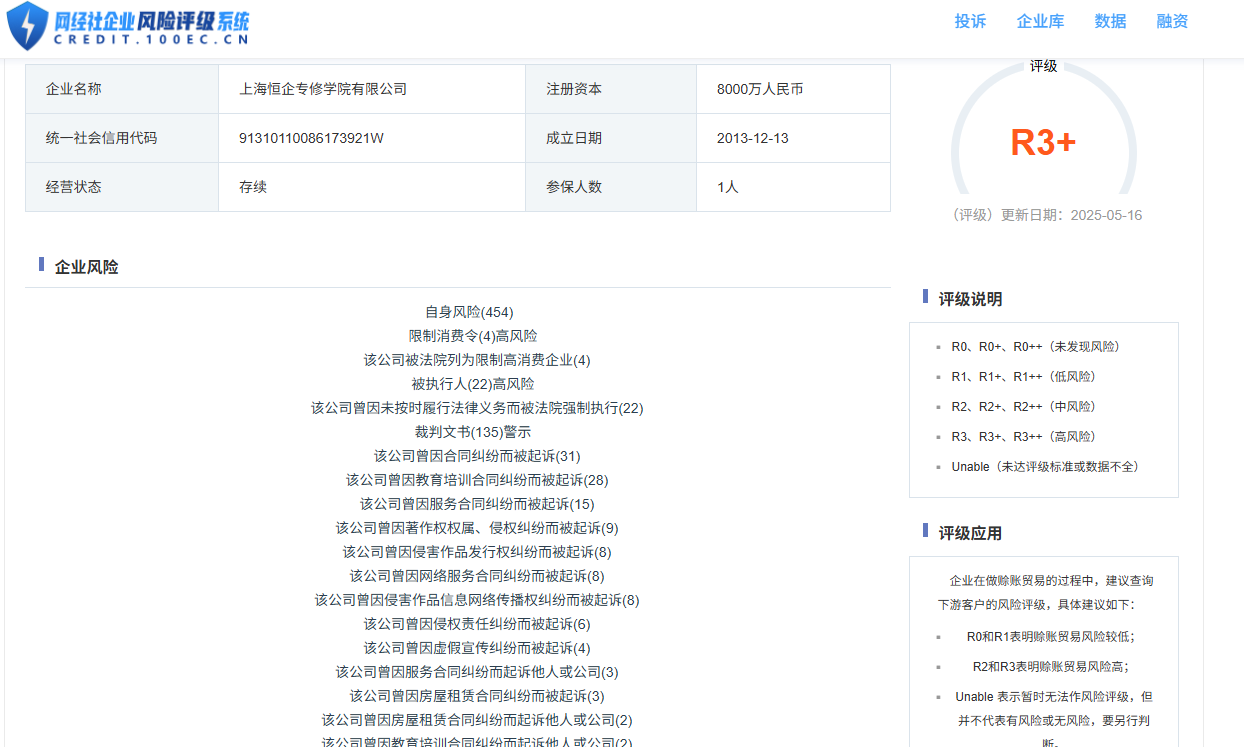Screen dimensions: 1244x747
Task: Click the 注册资本 label cell
Action: click(x=611, y=89)
